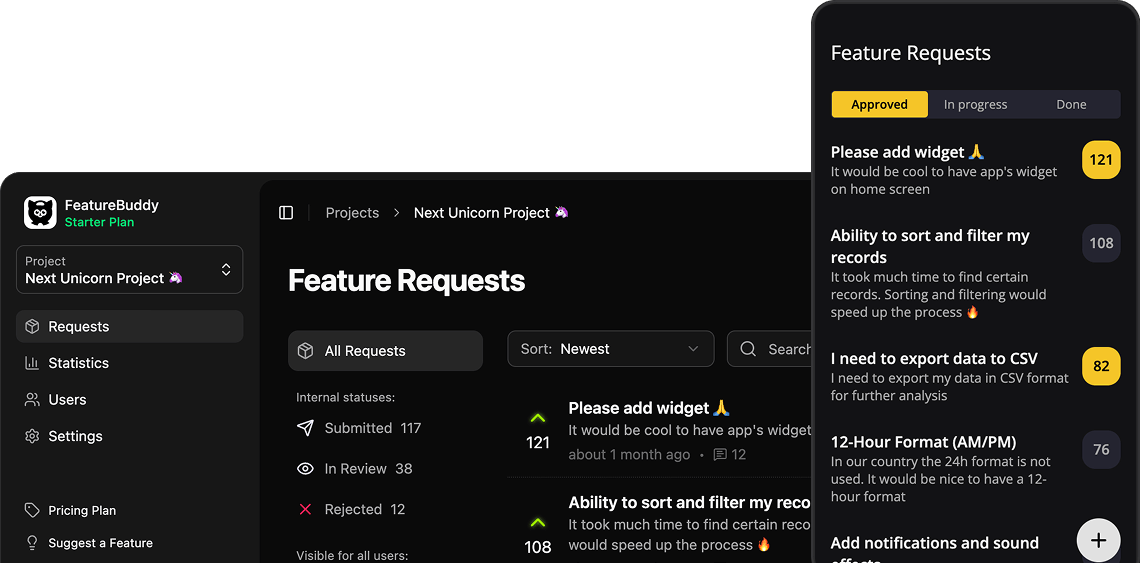Click the FeatureBuddy owl logo icon
The height and width of the screenshot is (563, 1140).
[x=40, y=213]
